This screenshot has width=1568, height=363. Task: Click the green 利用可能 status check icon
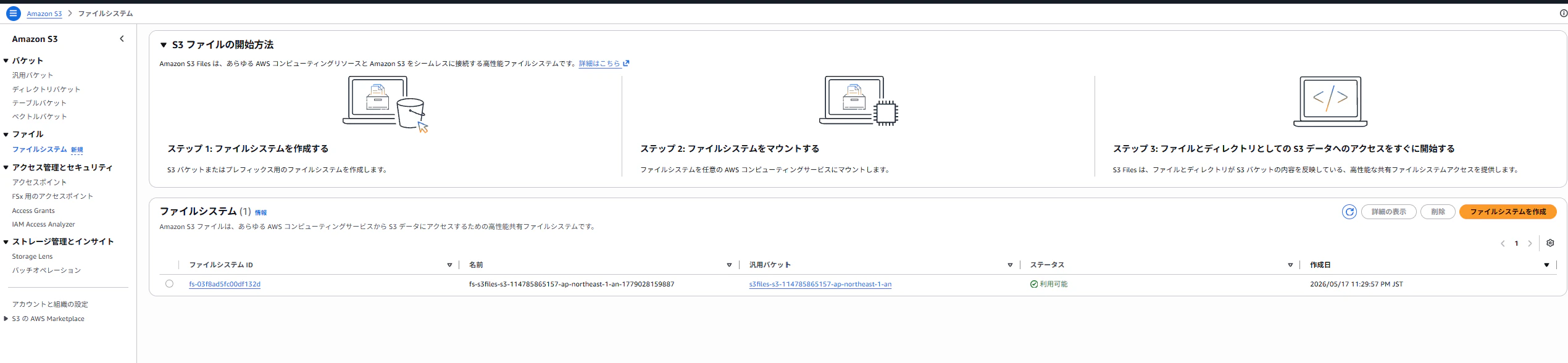click(1034, 285)
